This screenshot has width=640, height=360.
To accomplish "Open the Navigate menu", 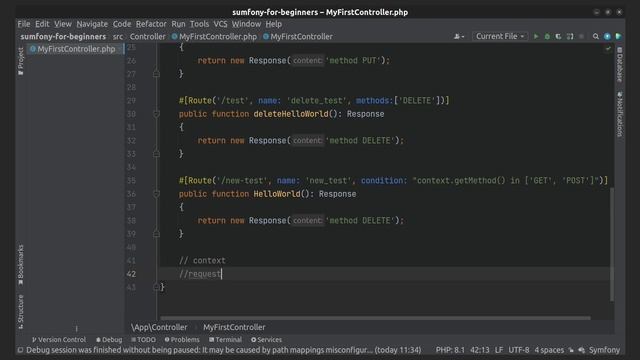I will point(92,24).
